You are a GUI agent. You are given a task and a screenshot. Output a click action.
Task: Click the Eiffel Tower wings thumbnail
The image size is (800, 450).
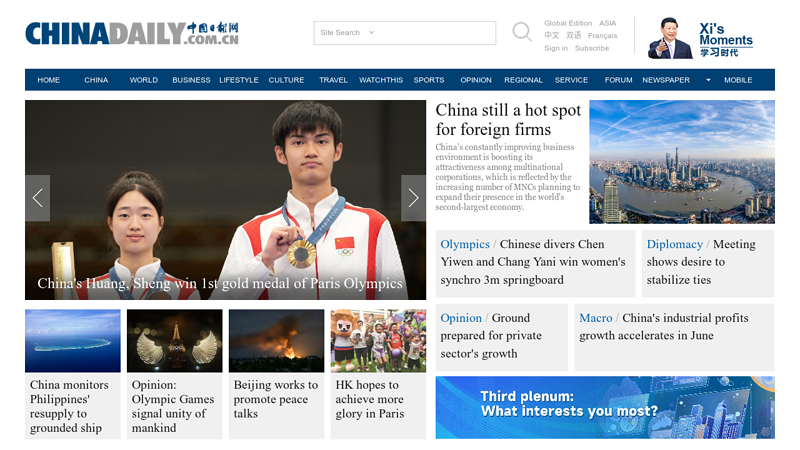174,340
